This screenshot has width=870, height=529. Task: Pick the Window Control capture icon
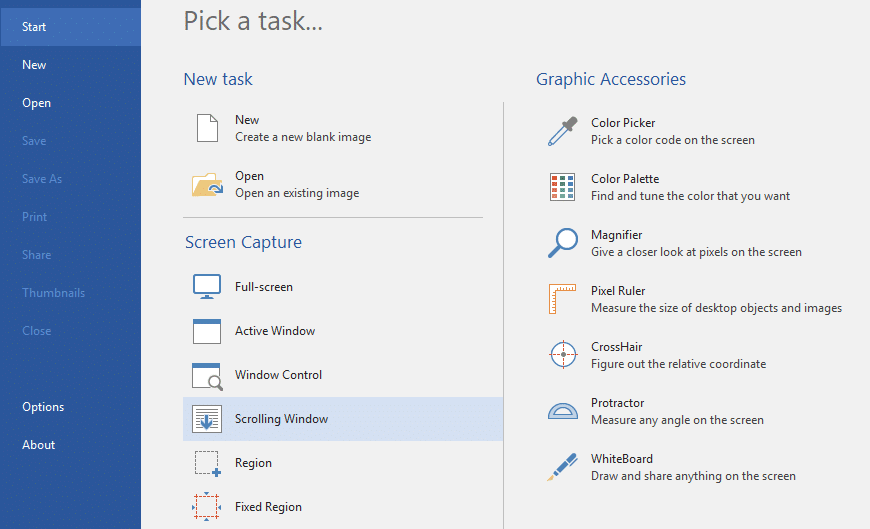[207, 375]
